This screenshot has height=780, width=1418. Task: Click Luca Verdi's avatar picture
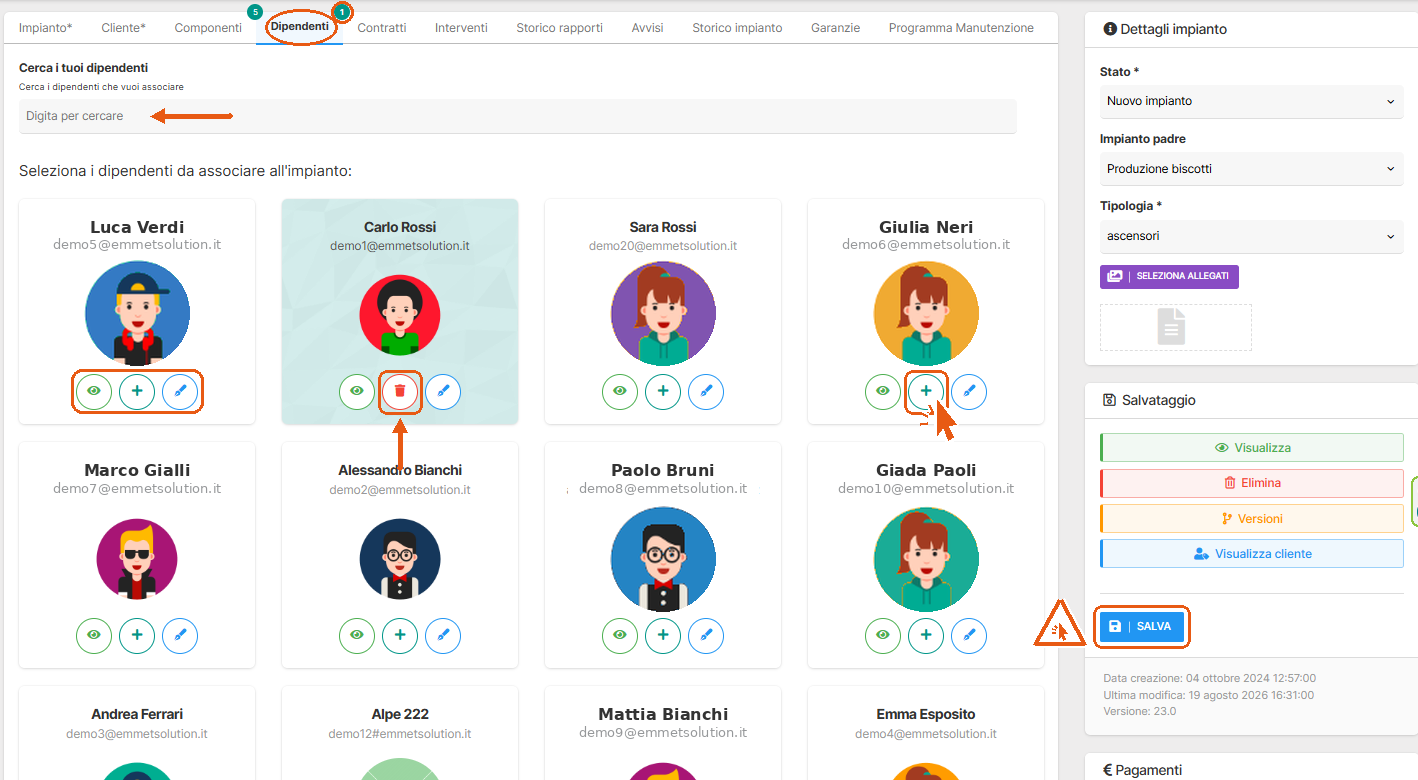[137, 313]
